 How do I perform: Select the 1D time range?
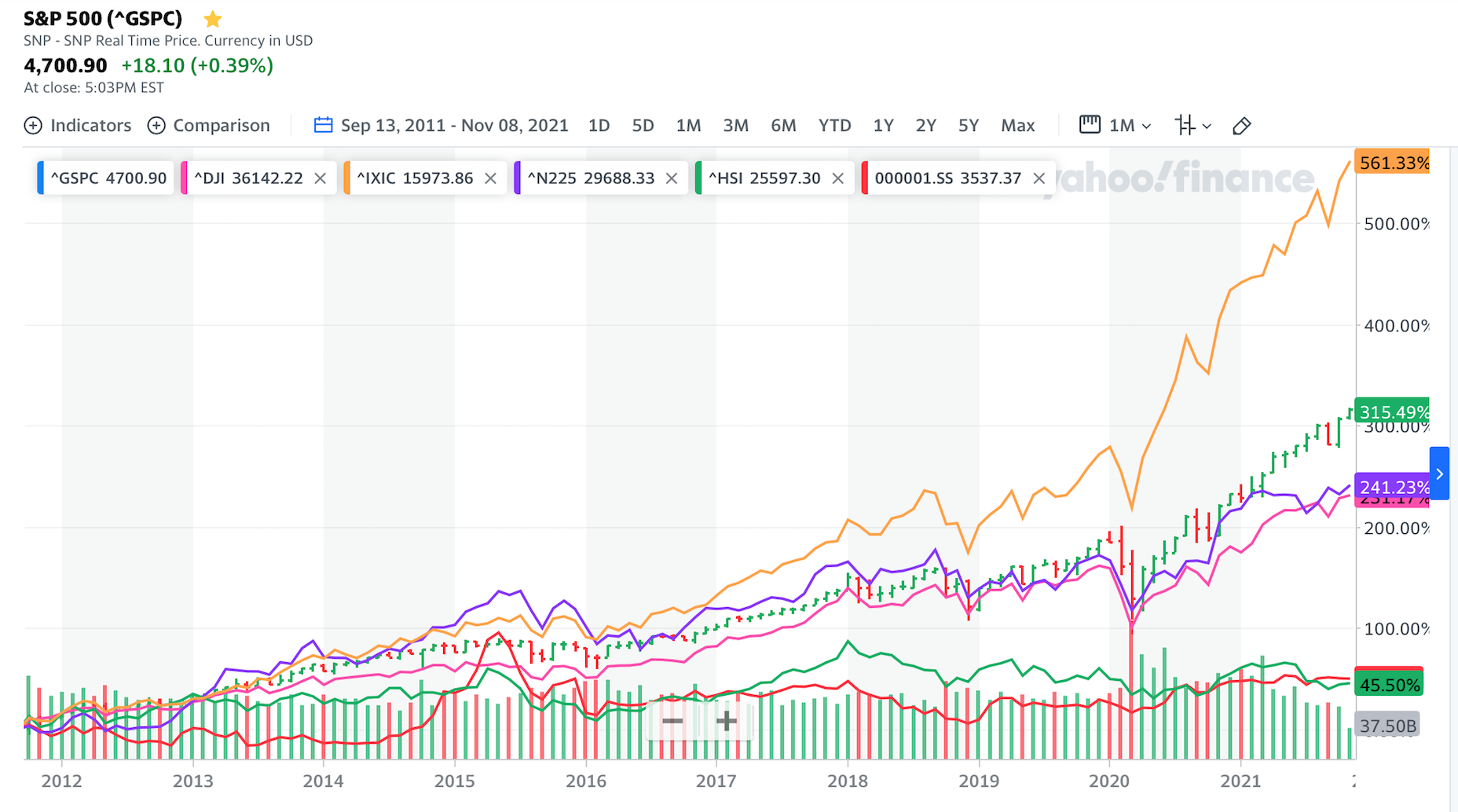pyautogui.click(x=599, y=126)
